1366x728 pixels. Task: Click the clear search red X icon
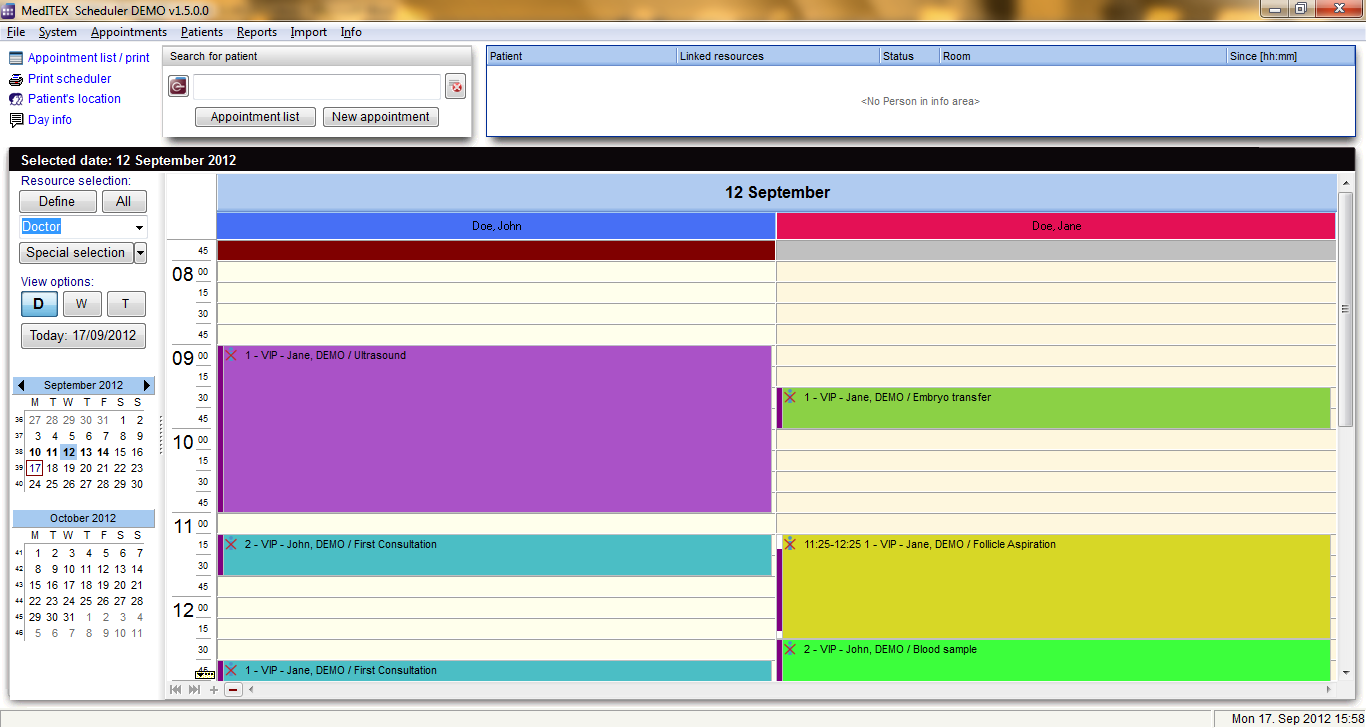456,87
